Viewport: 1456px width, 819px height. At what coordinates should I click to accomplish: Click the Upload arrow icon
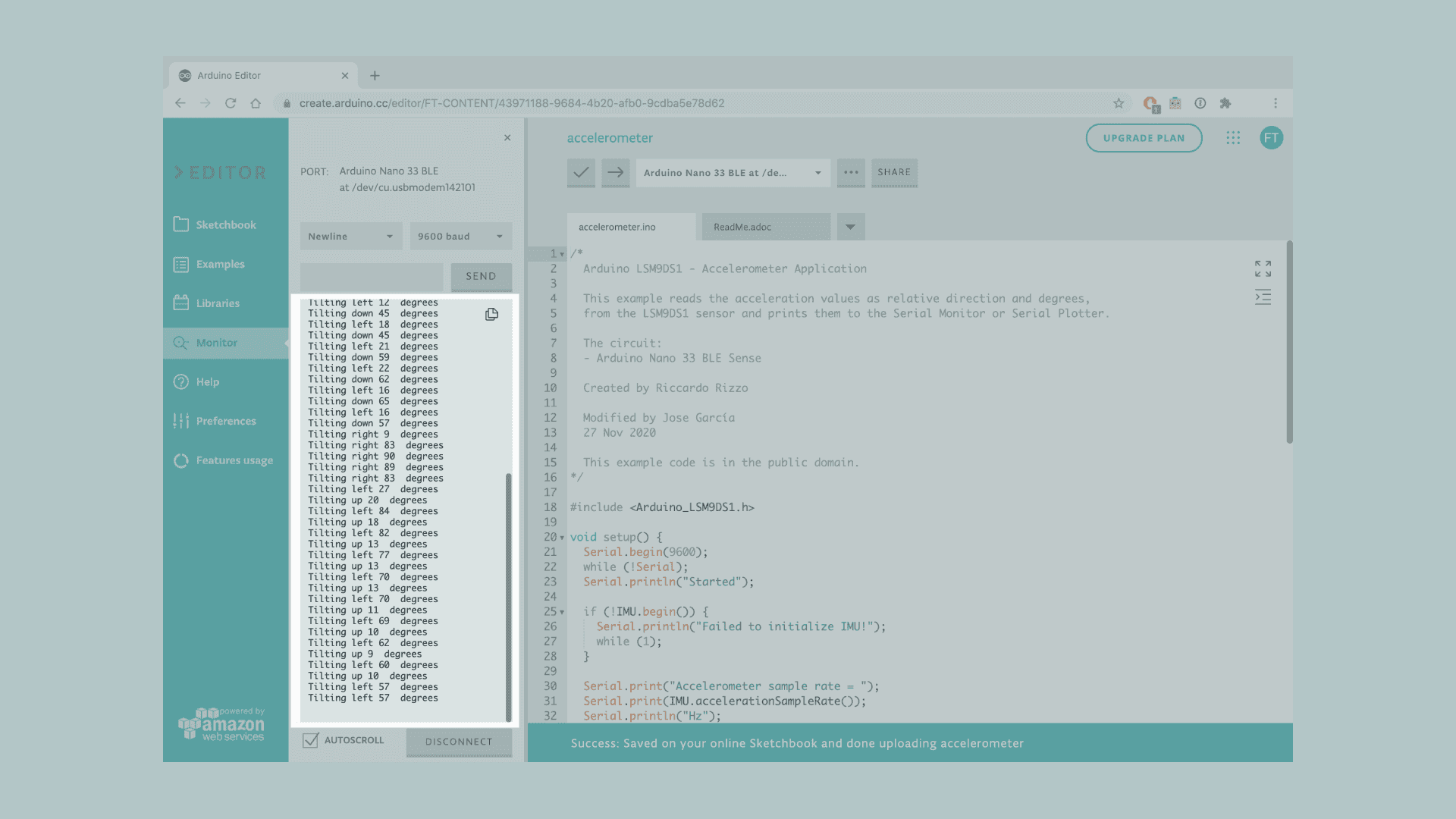(616, 172)
